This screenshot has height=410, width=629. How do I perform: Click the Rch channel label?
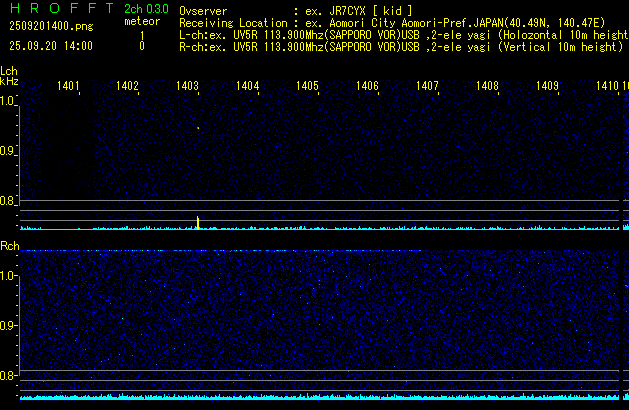(9, 245)
